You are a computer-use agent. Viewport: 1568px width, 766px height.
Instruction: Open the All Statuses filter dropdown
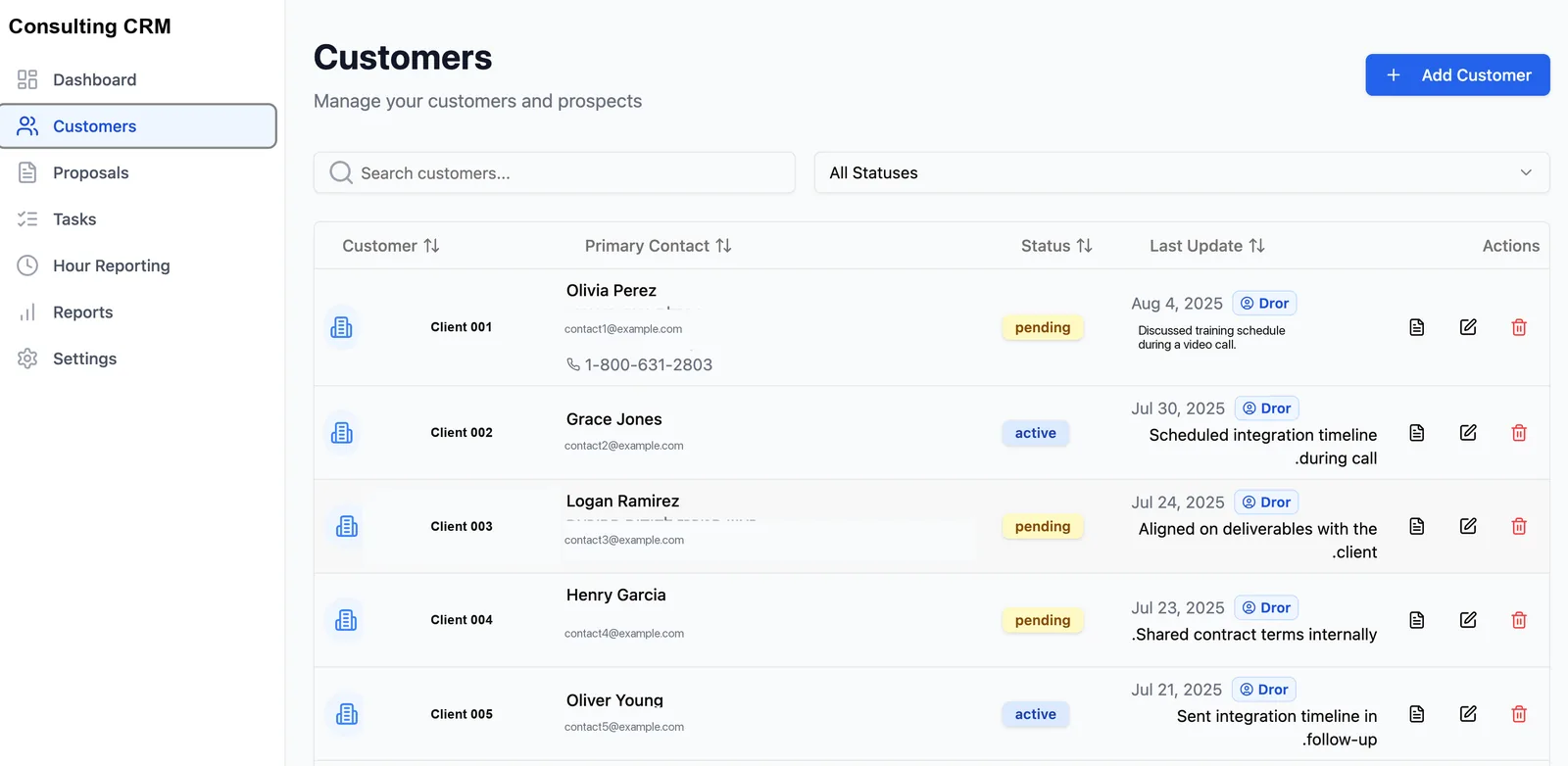click(1182, 172)
